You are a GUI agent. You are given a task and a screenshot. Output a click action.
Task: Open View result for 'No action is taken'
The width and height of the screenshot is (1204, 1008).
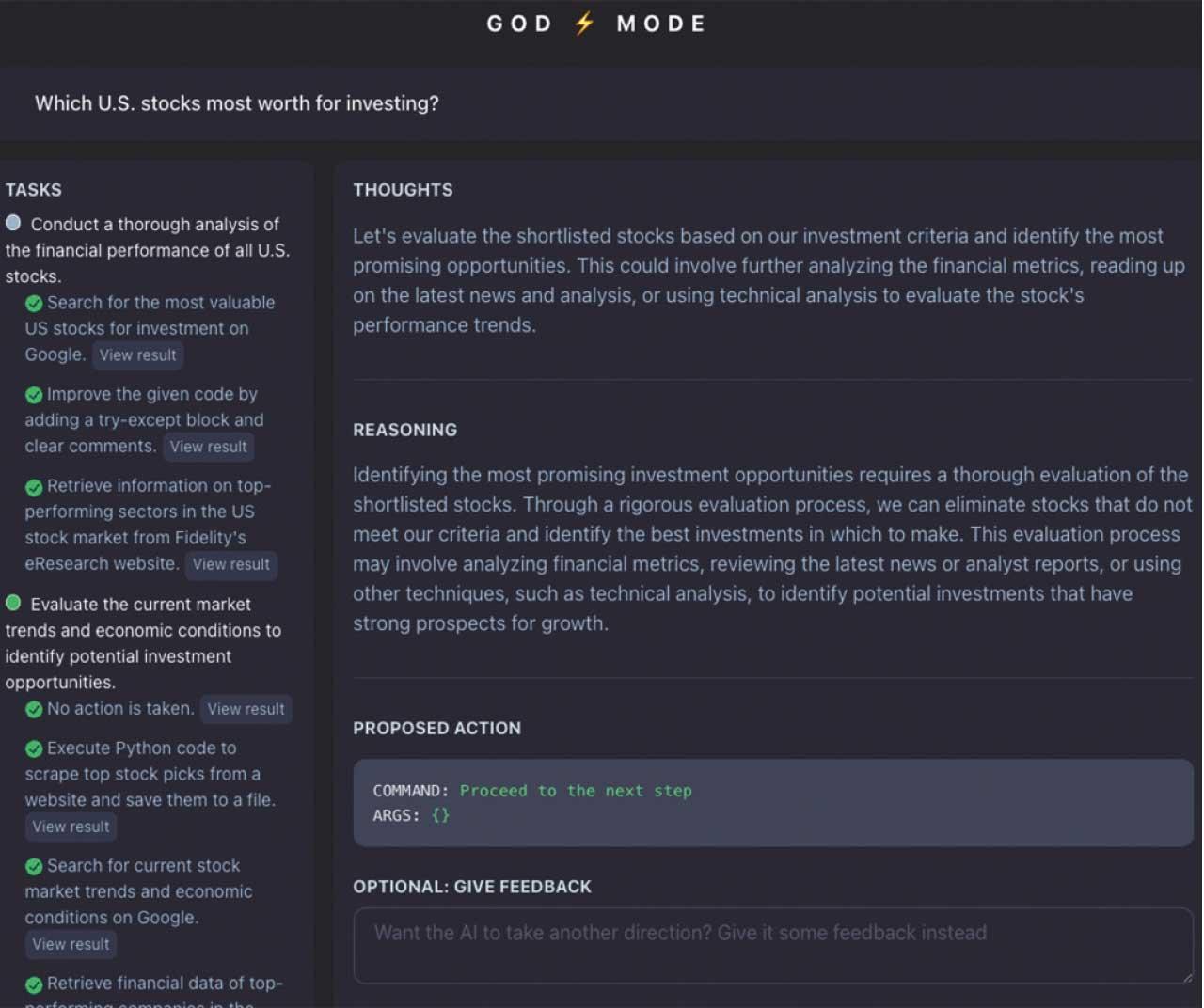pyautogui.click(x=246, y=709)
